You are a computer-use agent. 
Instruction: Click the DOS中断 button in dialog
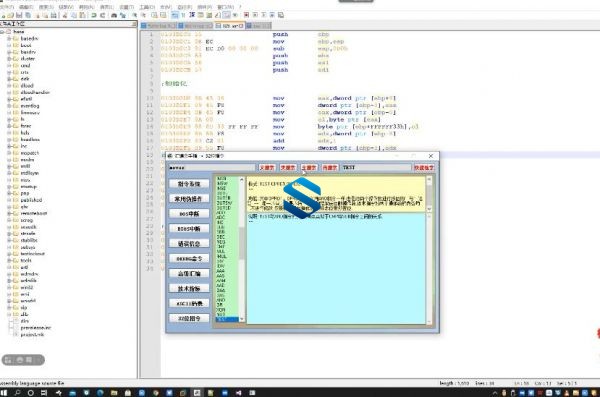pyautogui.click(x=189, y=214)
